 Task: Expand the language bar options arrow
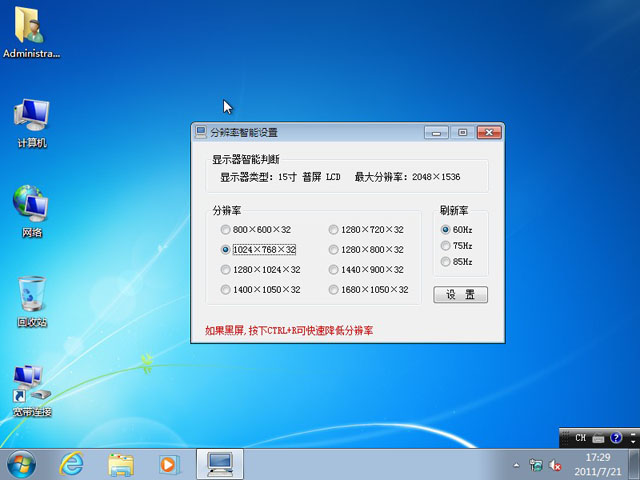[x=633, y=441]
